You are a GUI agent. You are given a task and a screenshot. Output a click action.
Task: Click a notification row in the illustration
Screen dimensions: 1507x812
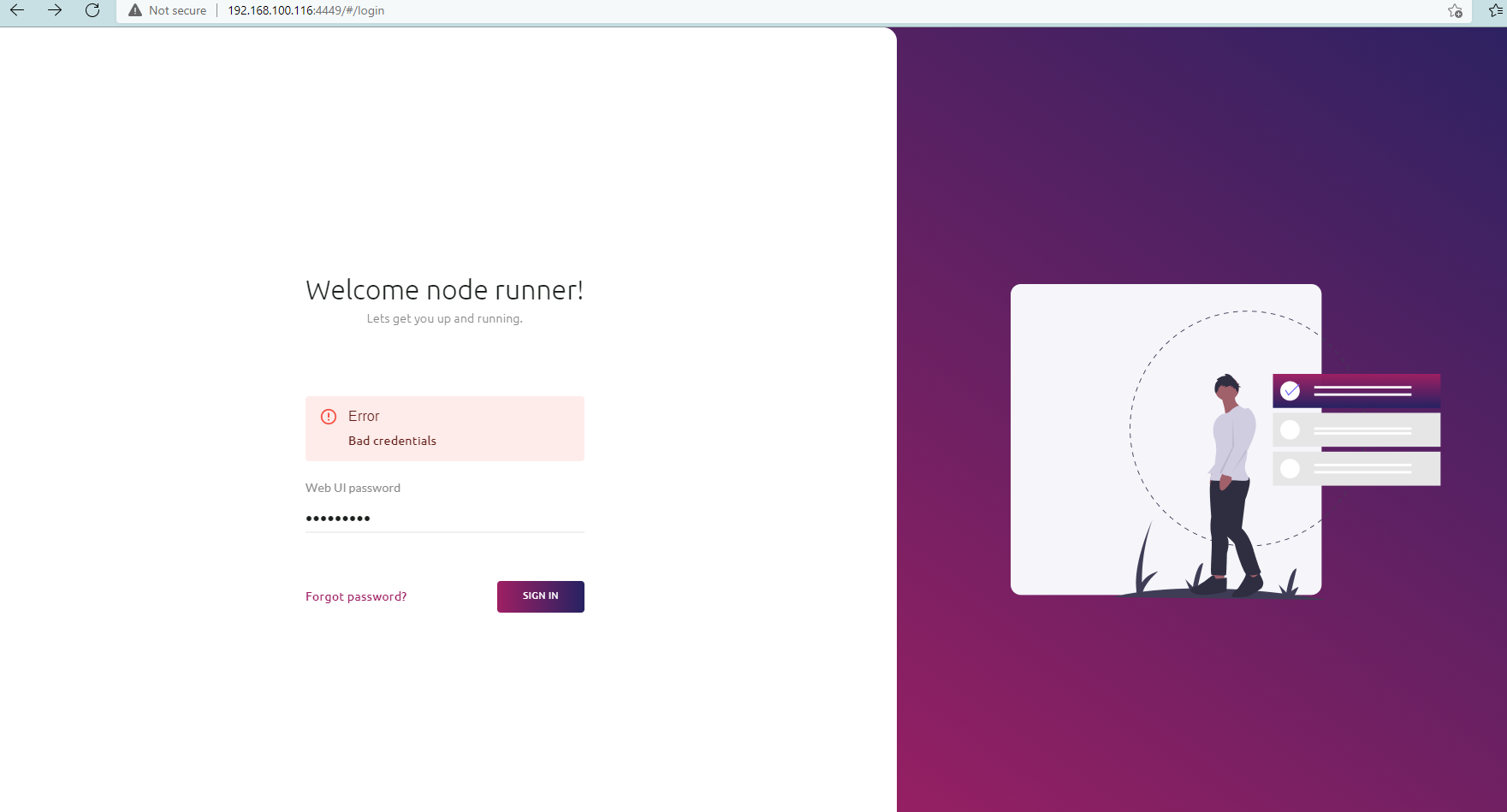[1356, 430]
